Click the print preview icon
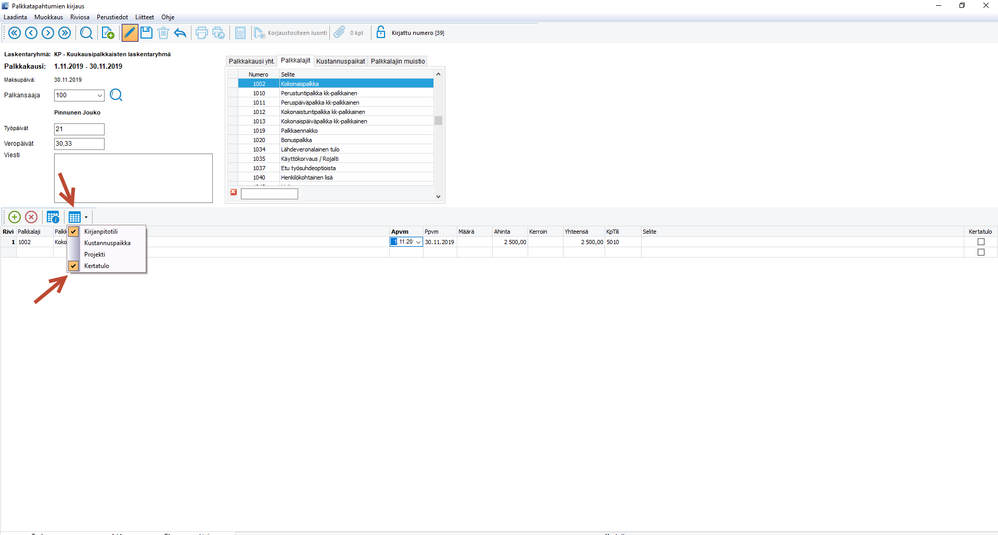998x535 pixels. coord(218,33)
